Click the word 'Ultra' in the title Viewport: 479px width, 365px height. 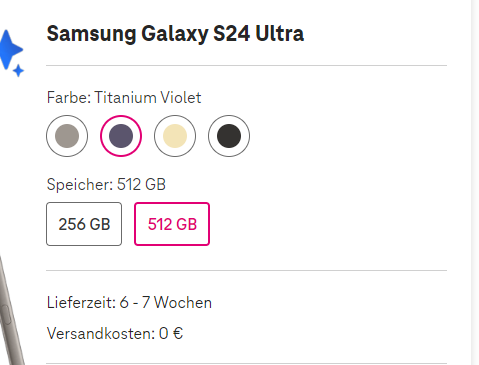click(280, 34)
